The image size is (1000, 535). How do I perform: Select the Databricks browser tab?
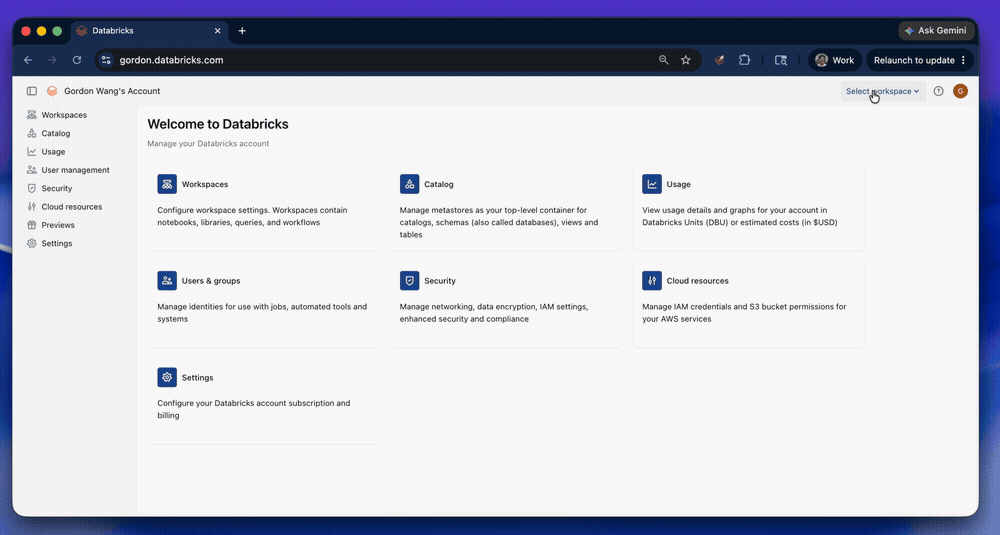pos(150,31)
